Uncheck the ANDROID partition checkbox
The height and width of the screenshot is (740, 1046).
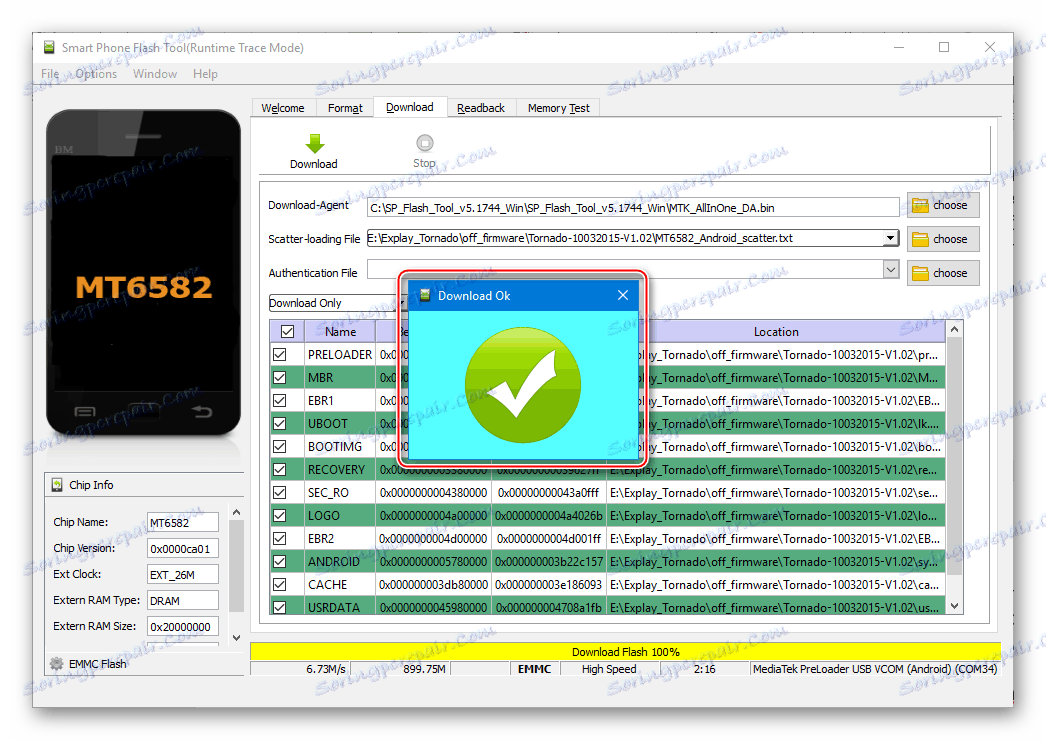(x=280, y=562)
